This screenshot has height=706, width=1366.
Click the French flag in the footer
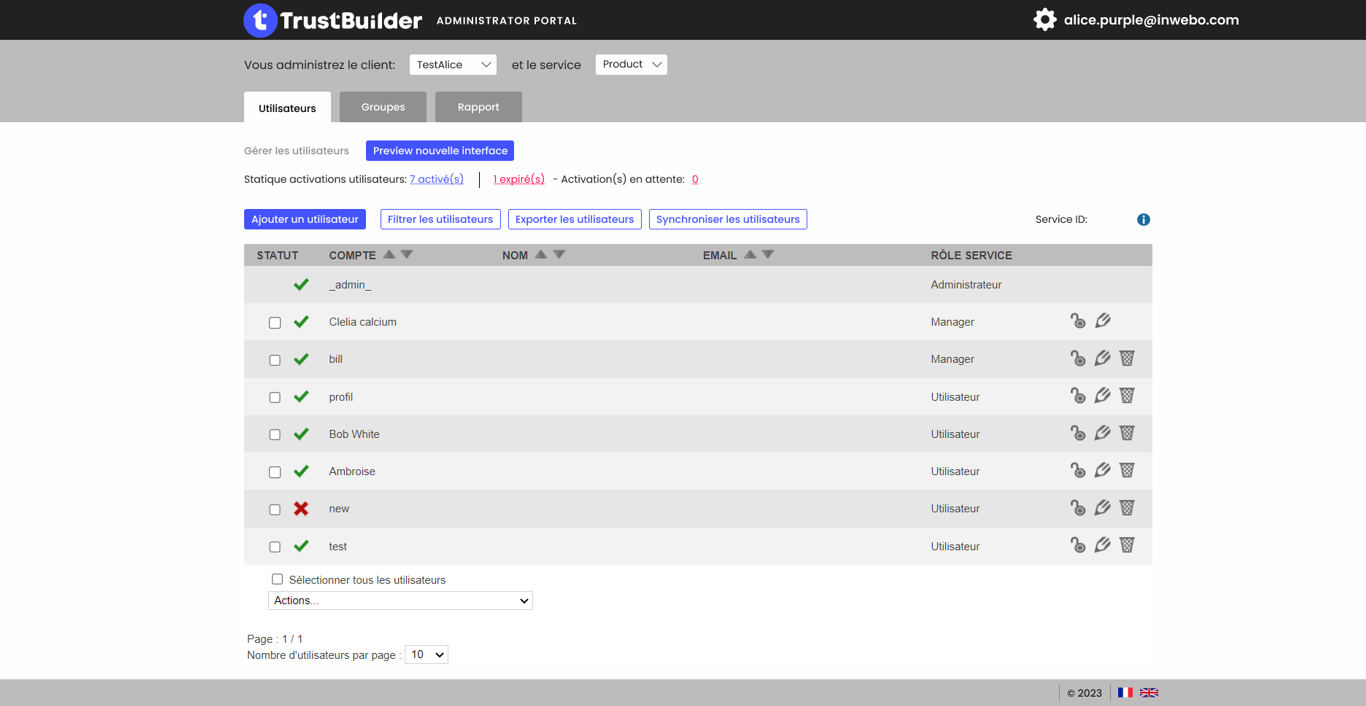(1126, 691)
